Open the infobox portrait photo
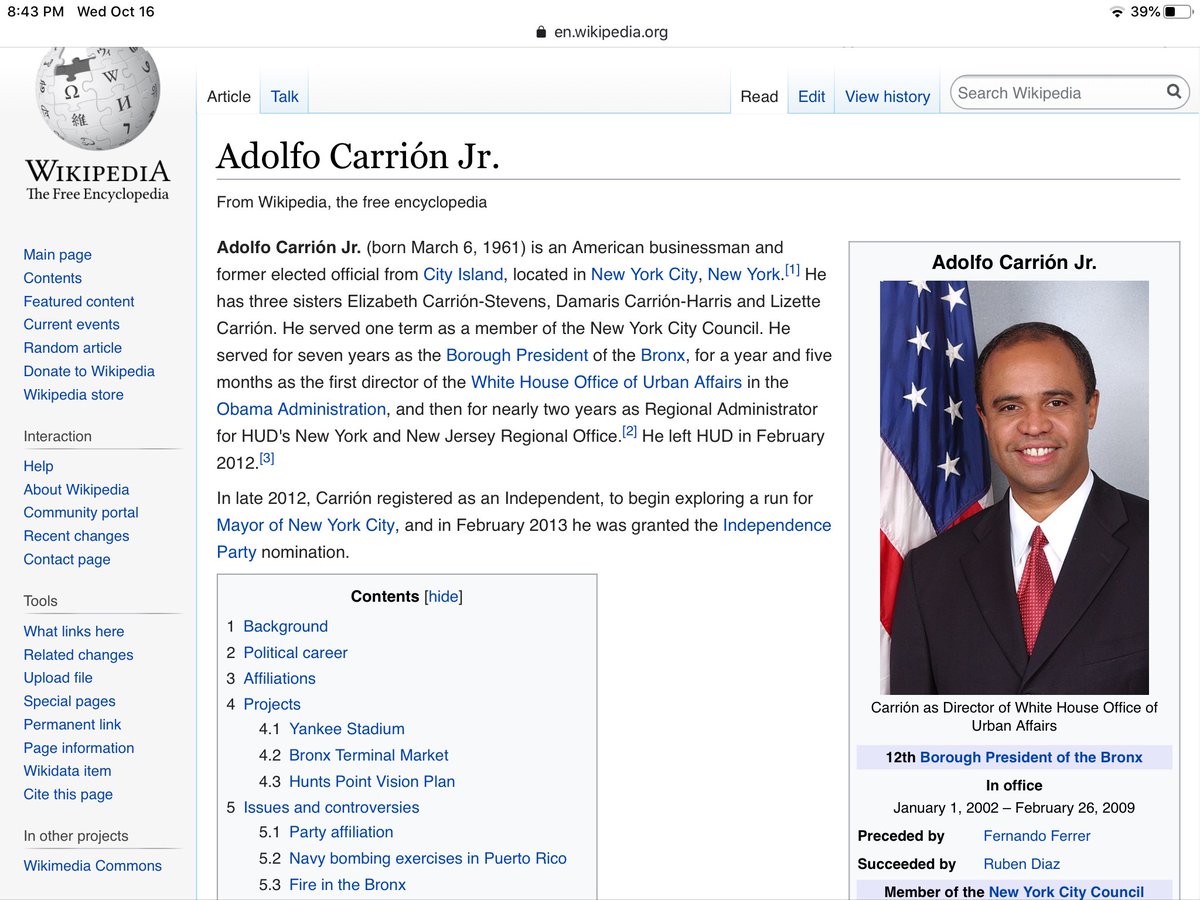This screenshot has height=900, width=1200. pos(1014,487)
